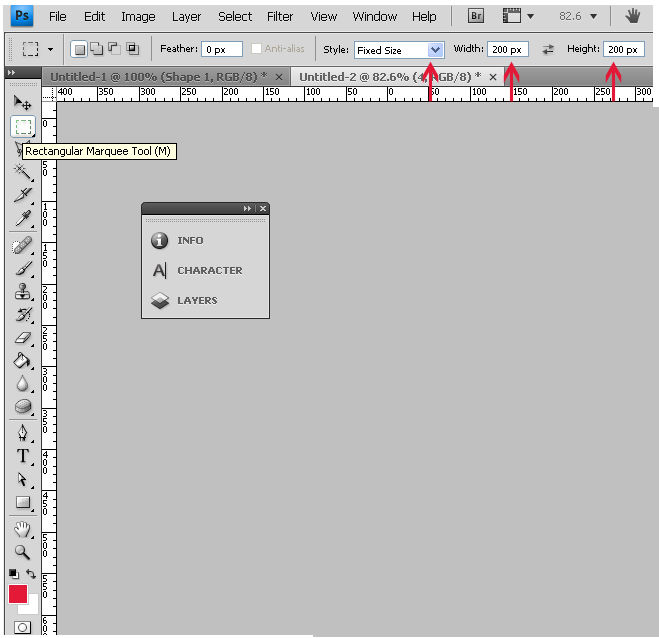Select the Rectangular Marquee tool in toolbox
This screenshot has height=638, width=659.
23,127
